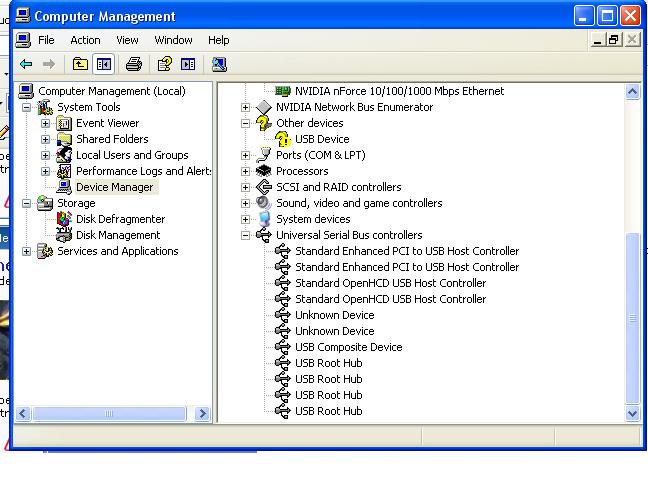Open the View menu

[x=127, y=40]
